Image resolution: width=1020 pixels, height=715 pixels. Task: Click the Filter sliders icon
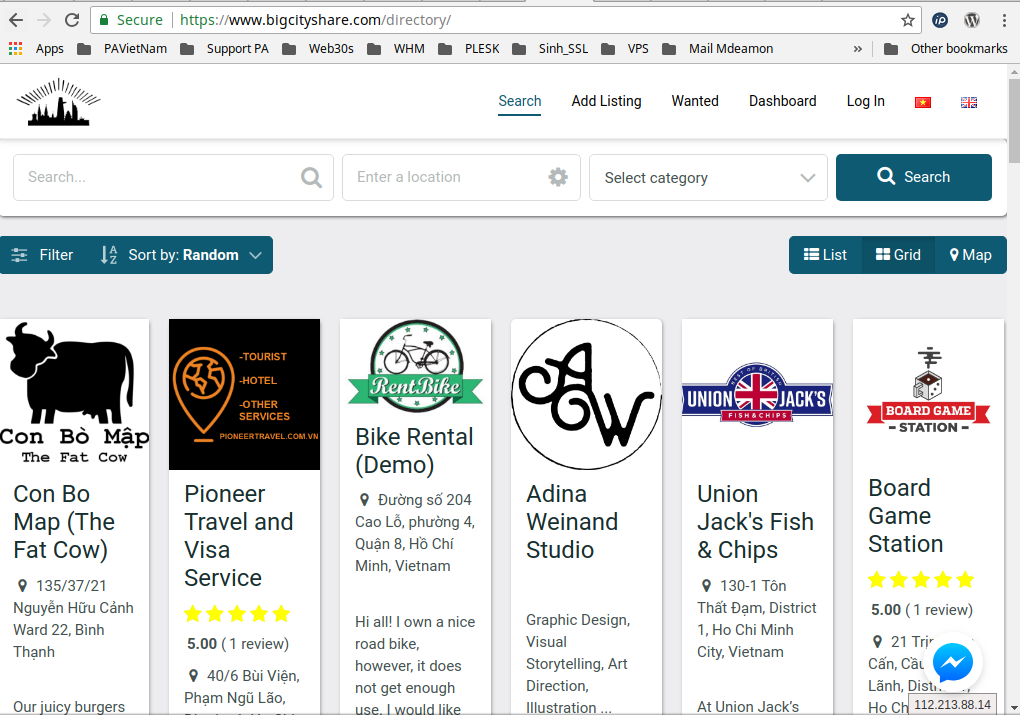point(20,255)
